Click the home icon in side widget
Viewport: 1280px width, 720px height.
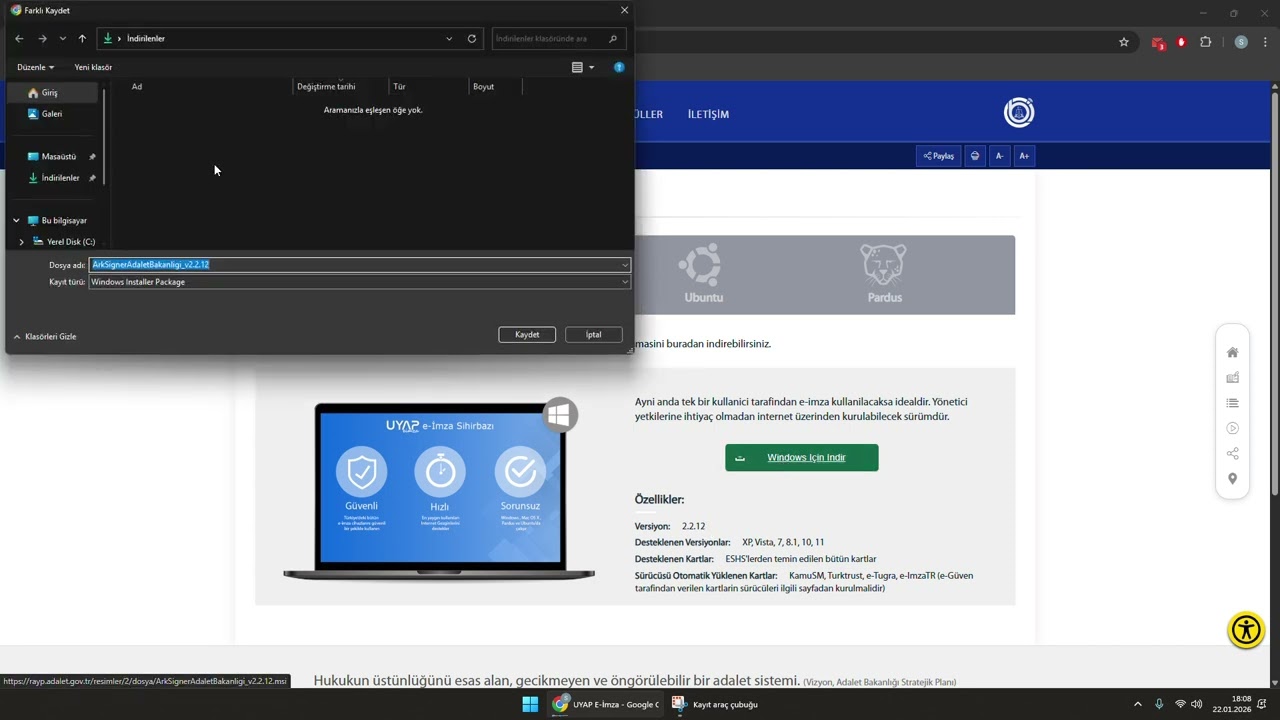pyautogui.click(x=1232, y=353)
